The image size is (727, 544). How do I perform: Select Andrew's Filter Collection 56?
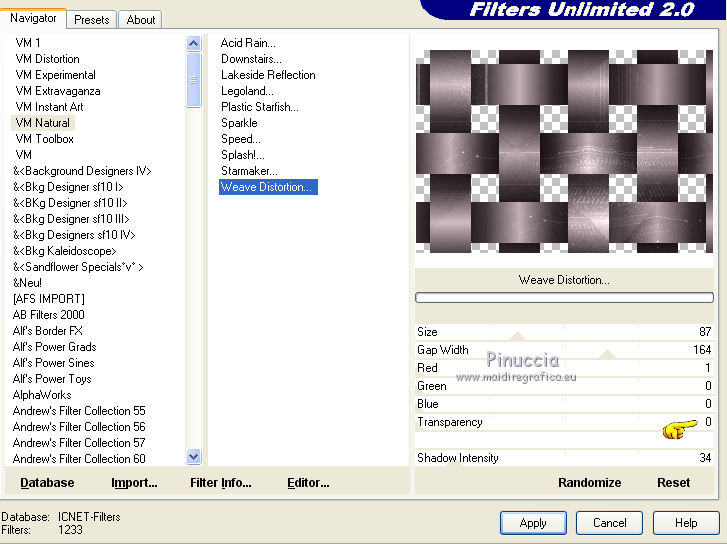[79, 427]
